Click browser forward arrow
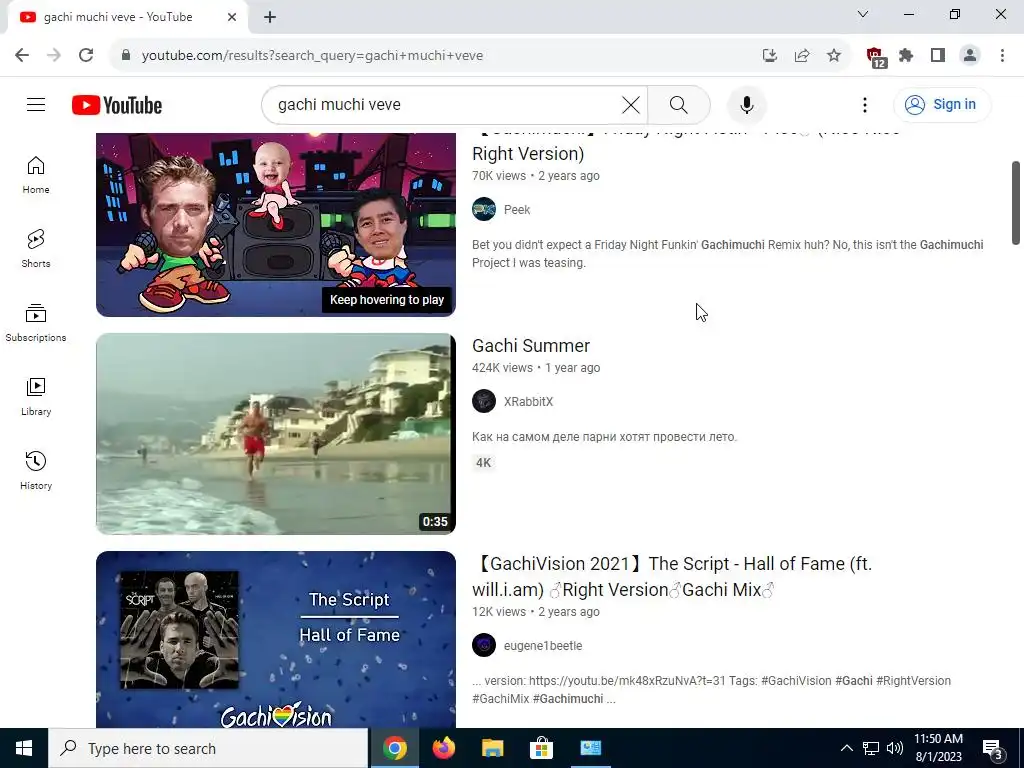Image resolution: width=1024 pixels, height=768 pixels. click(x=54, y=56)
